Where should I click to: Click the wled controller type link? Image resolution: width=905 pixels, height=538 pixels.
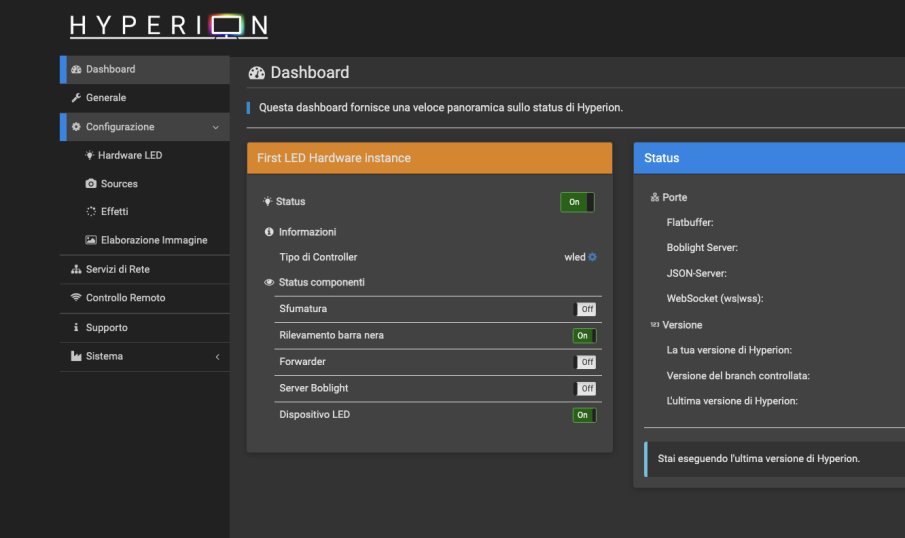(574, 257)
